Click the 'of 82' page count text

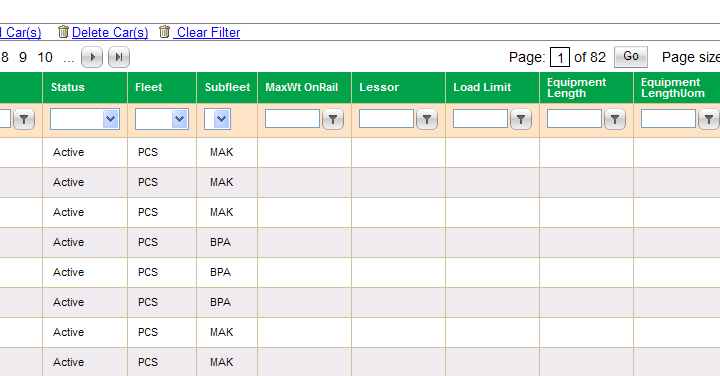point(590,57)
